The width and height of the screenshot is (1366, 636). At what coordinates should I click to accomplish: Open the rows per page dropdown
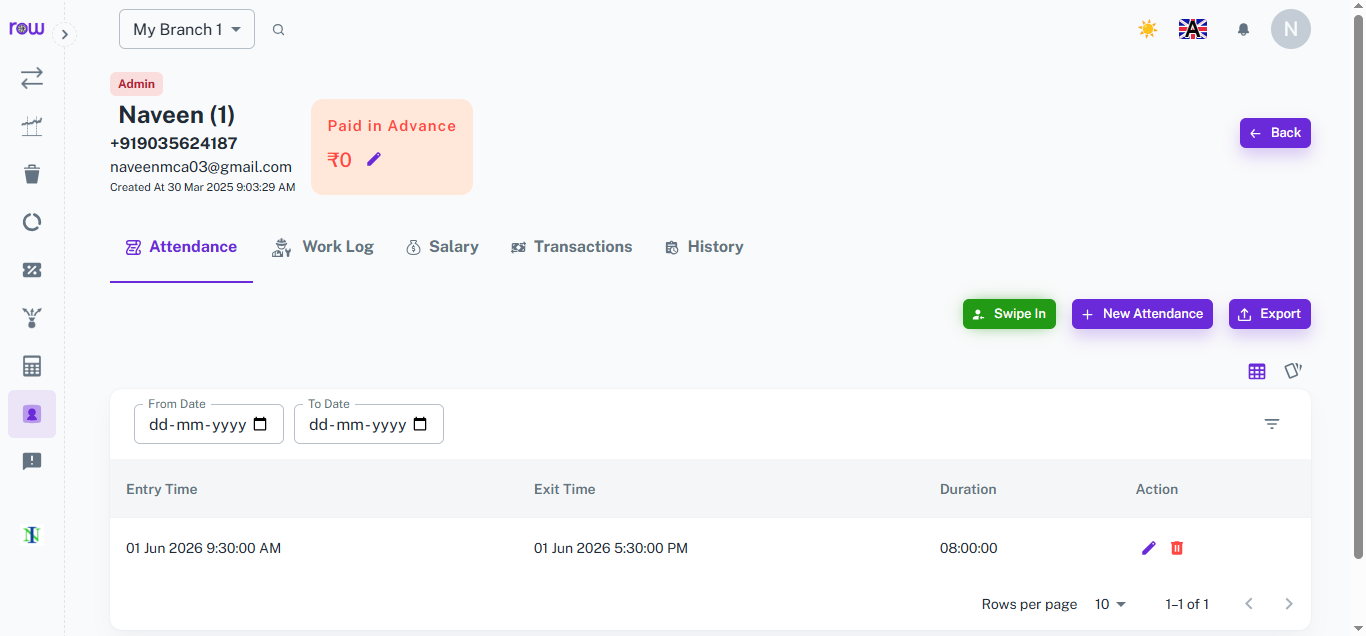point(1110,604)
